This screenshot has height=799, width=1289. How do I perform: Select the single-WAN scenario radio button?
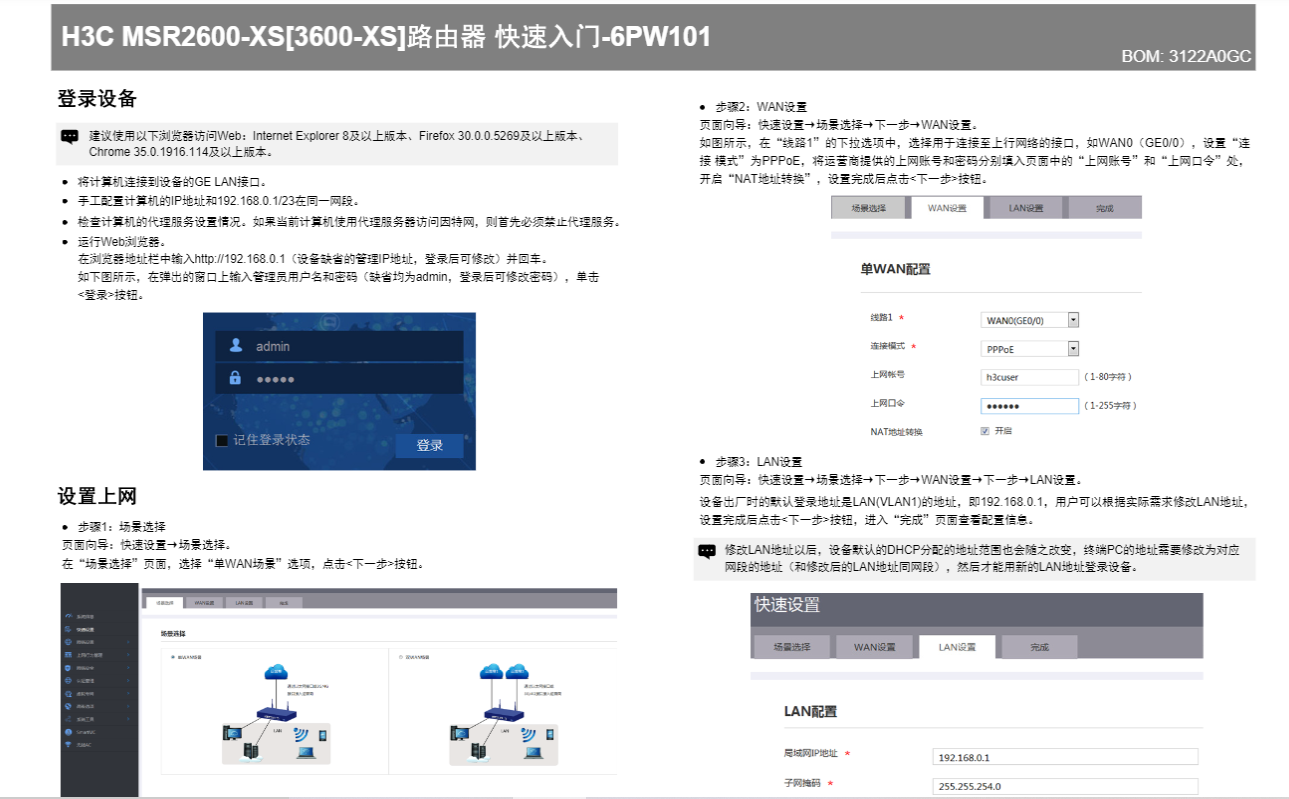[173, 657]
